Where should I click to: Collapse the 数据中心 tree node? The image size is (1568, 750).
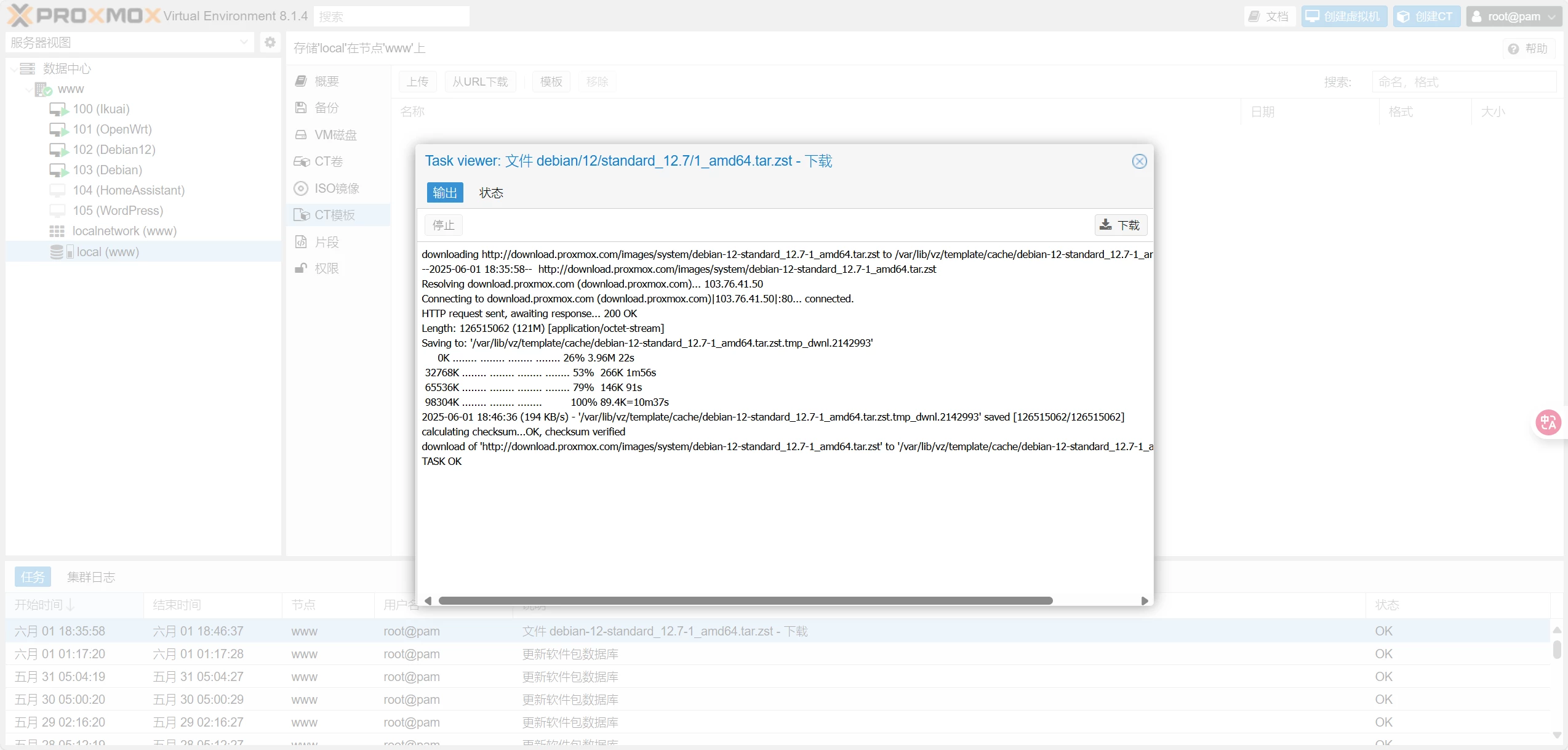14,69
